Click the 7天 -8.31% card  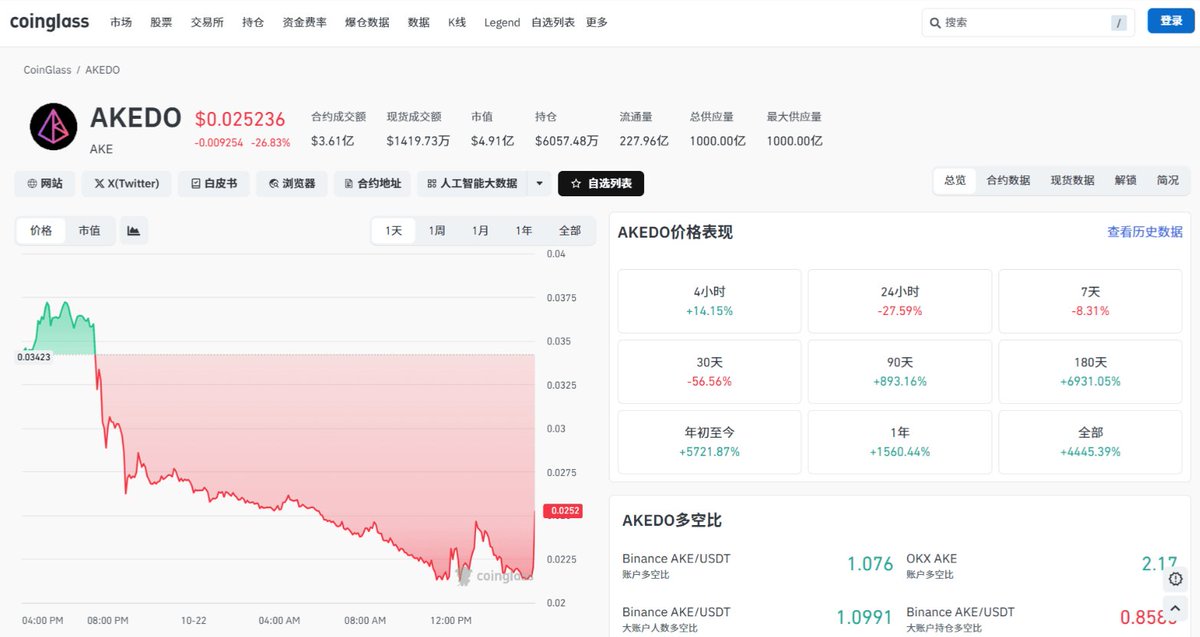coord(1090,301)
